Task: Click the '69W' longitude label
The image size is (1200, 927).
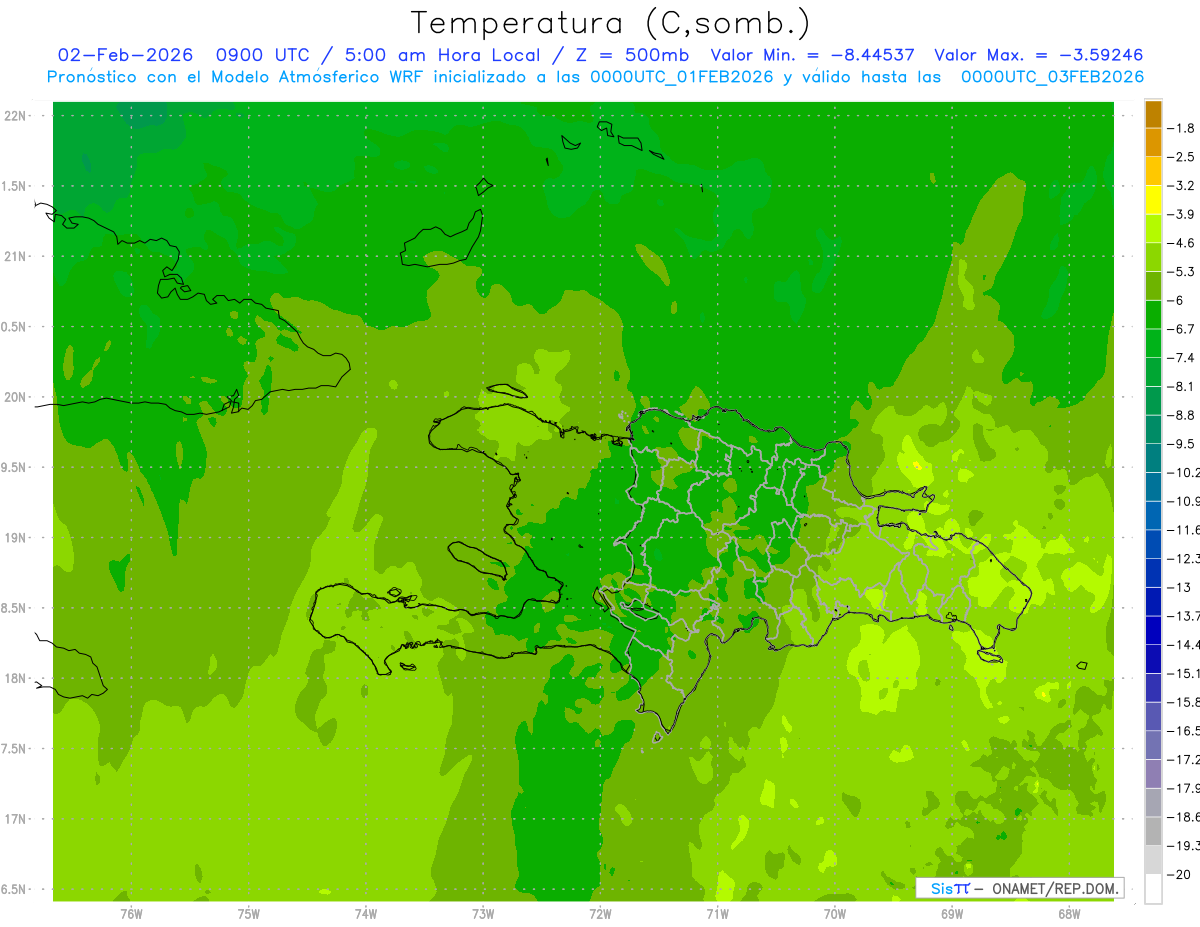Action: pos(952,914)
